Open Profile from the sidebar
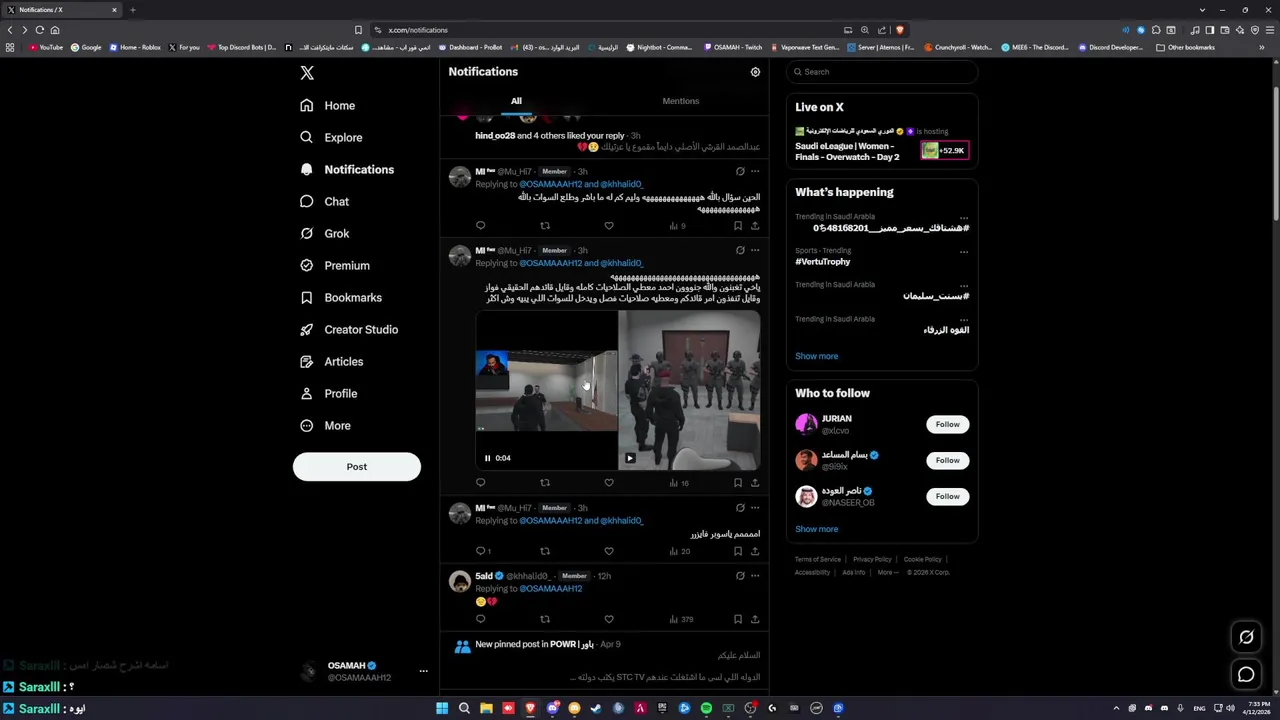 [328, 393]
